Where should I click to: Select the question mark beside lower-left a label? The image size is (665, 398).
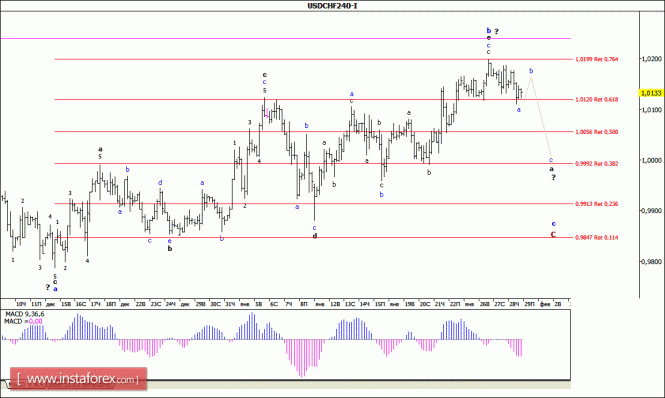[48, 287]
